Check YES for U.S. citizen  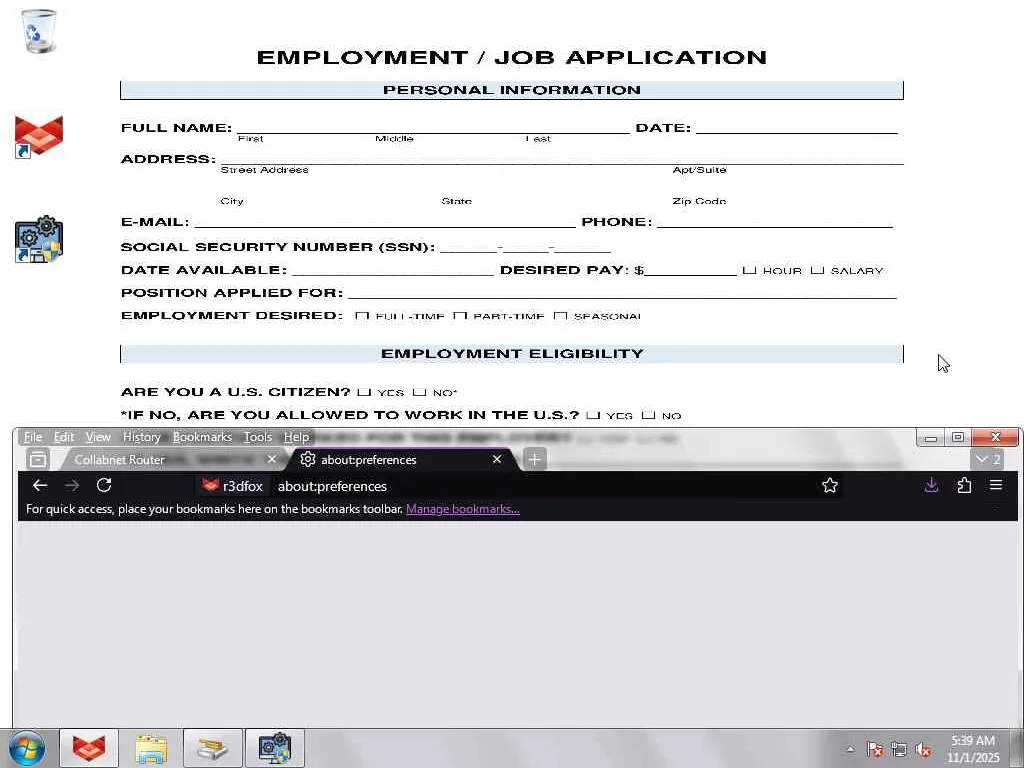point(364,392)
